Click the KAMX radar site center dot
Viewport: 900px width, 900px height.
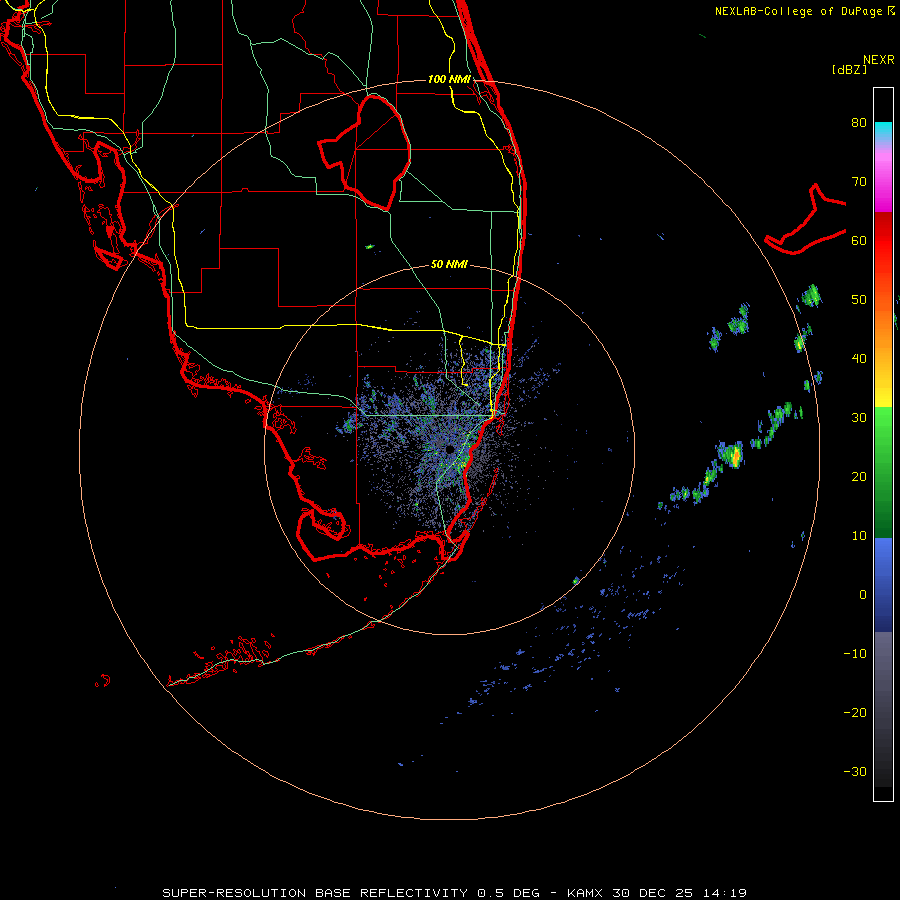pos(450,449)
